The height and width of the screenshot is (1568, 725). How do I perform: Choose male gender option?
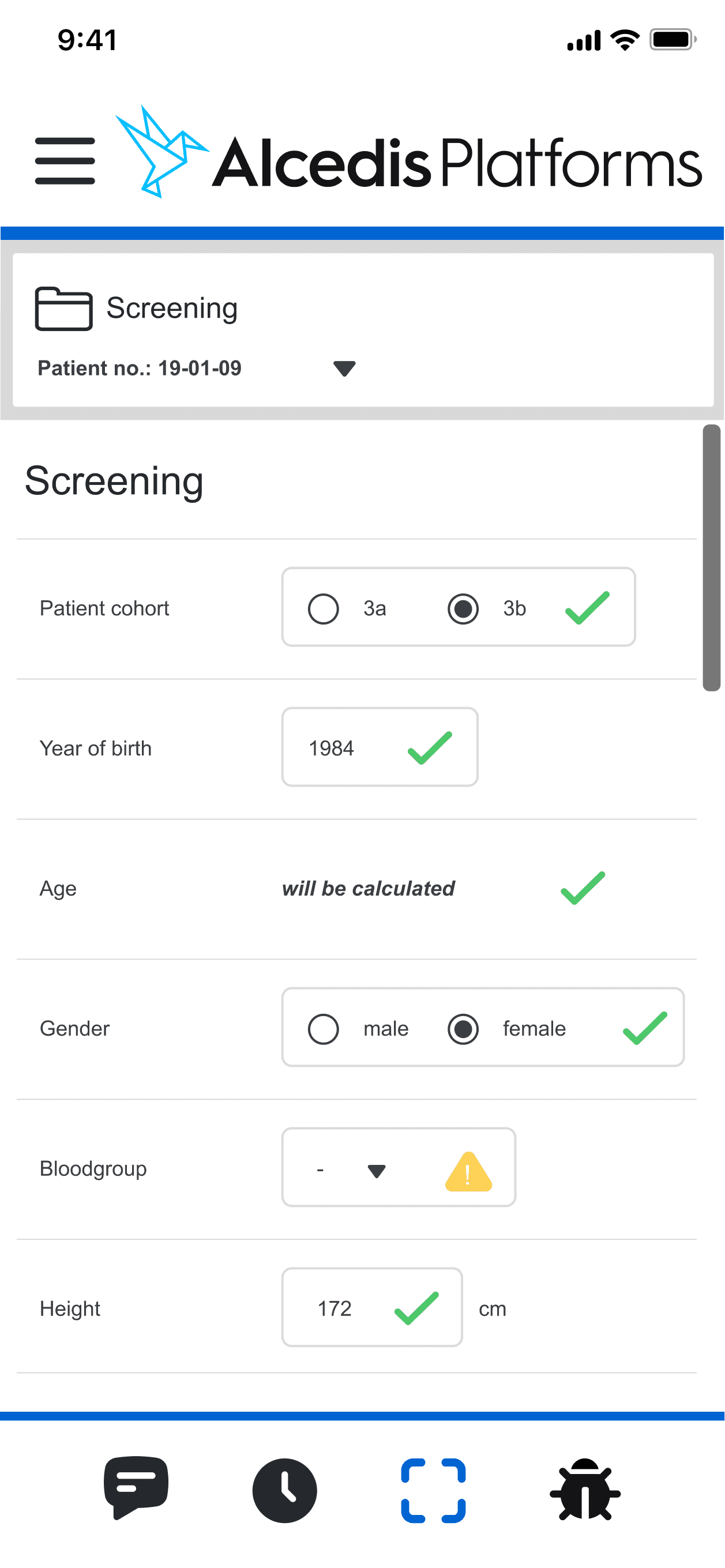click(x=323, y=1029)
